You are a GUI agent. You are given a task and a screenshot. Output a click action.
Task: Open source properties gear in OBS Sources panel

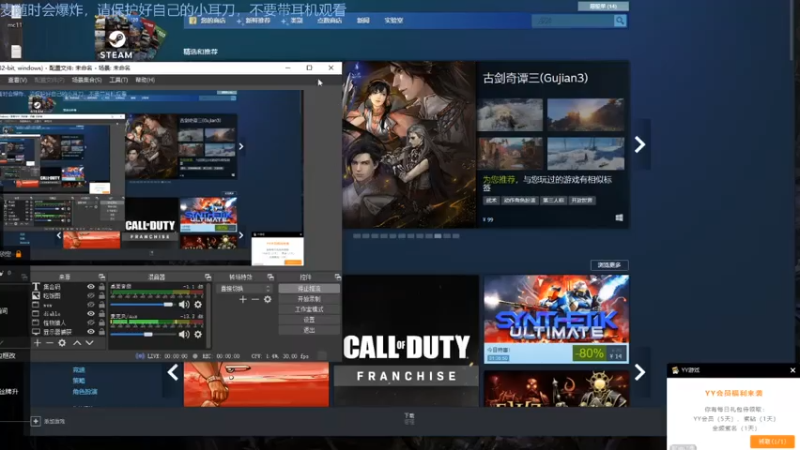coord(62,343)
